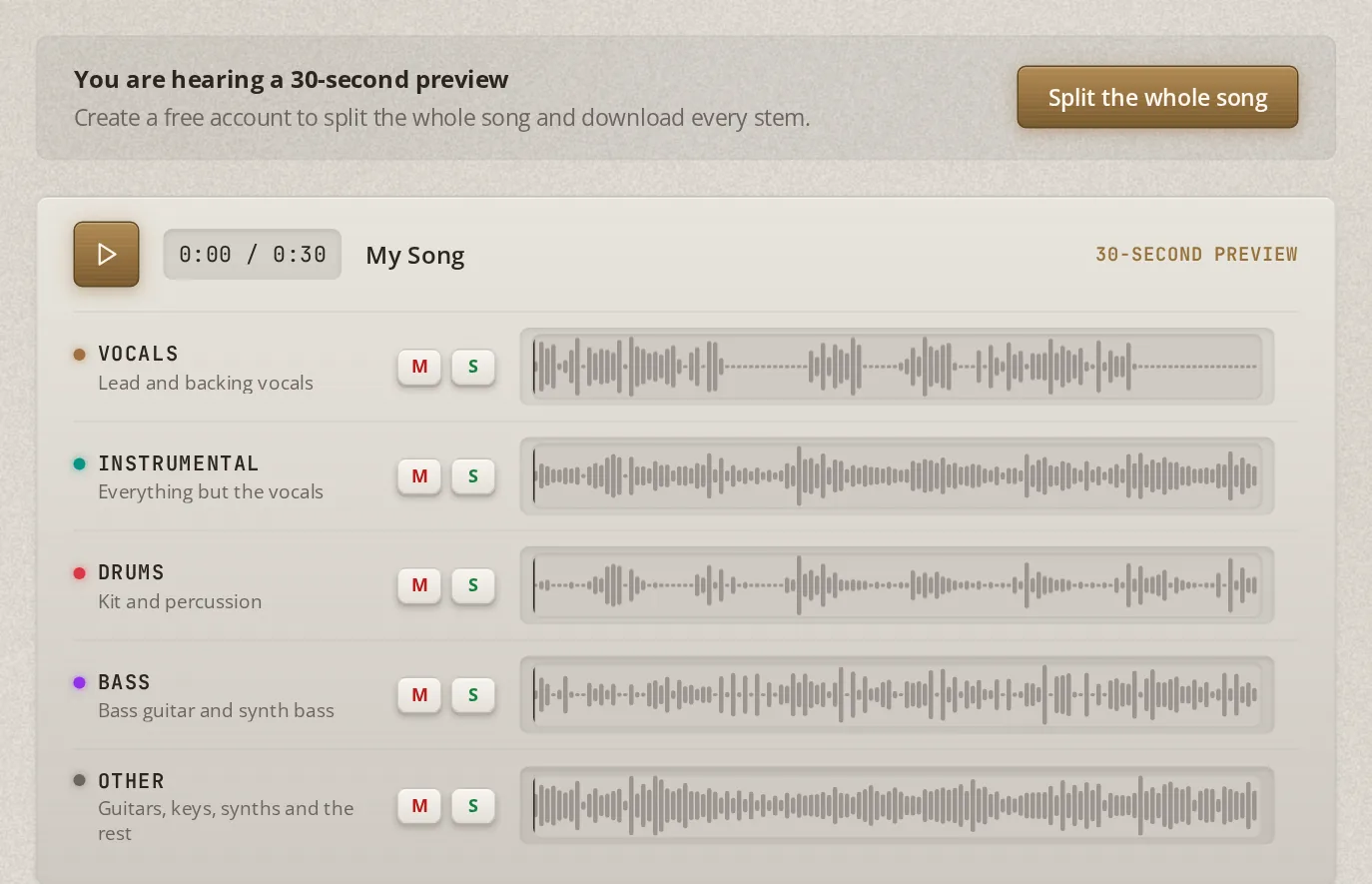1372x884 pixels.
Task: Click the 0:00 / 0:30 time display
Action: (x=253, y=255)
